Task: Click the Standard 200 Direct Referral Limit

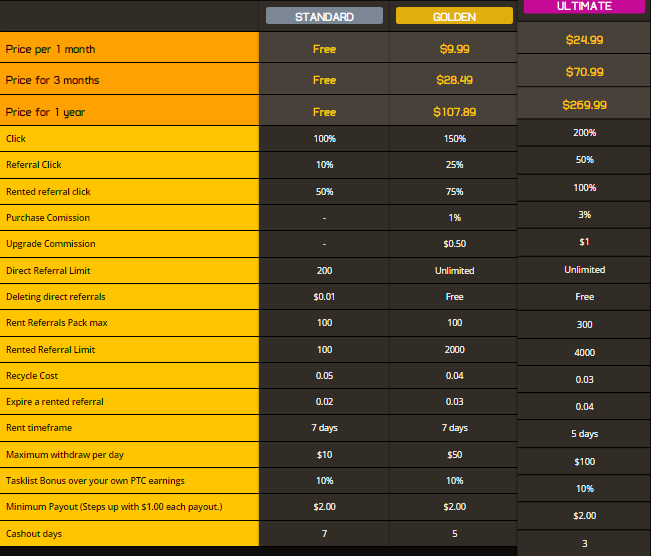Action: click(x=324, y=271)
